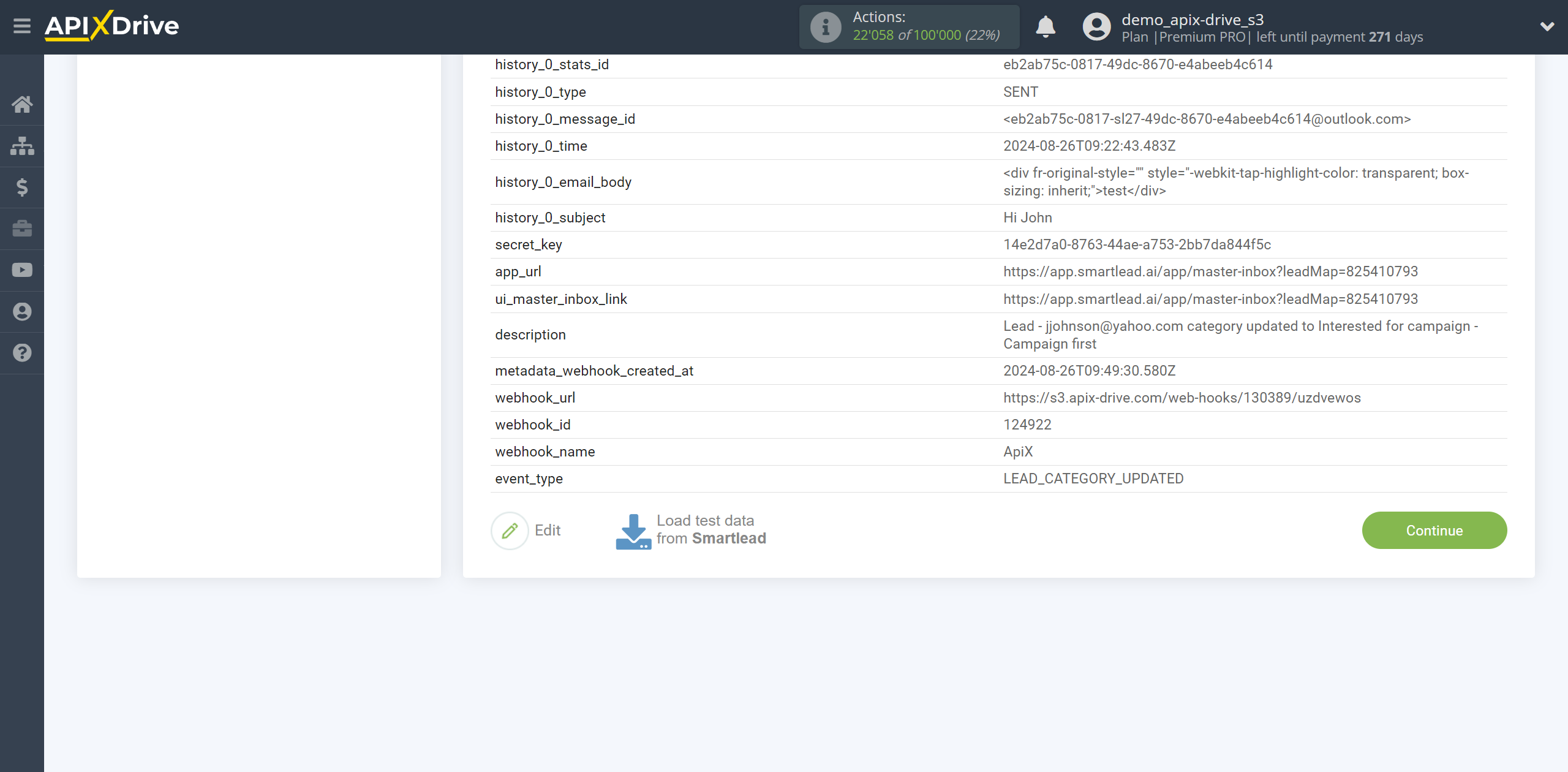Select history_0_type value SENT
Viewport: 1568px width, 772px height.
pyautogui.click(x=1020, y=93)
